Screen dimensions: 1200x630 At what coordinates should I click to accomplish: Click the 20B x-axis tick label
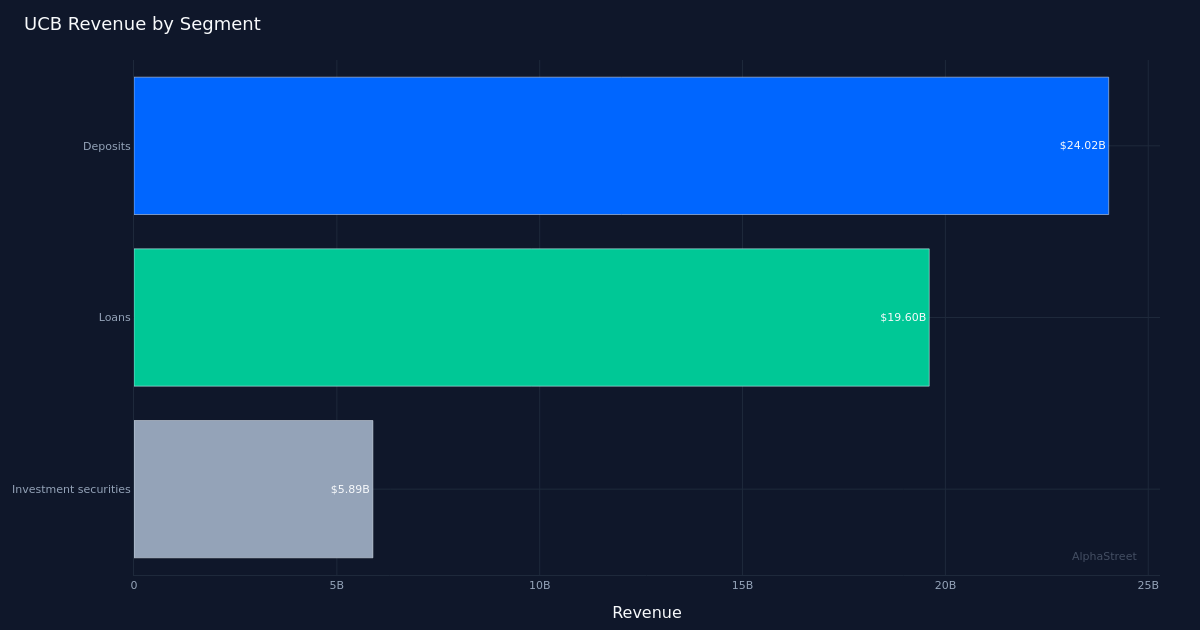[945, 586]
